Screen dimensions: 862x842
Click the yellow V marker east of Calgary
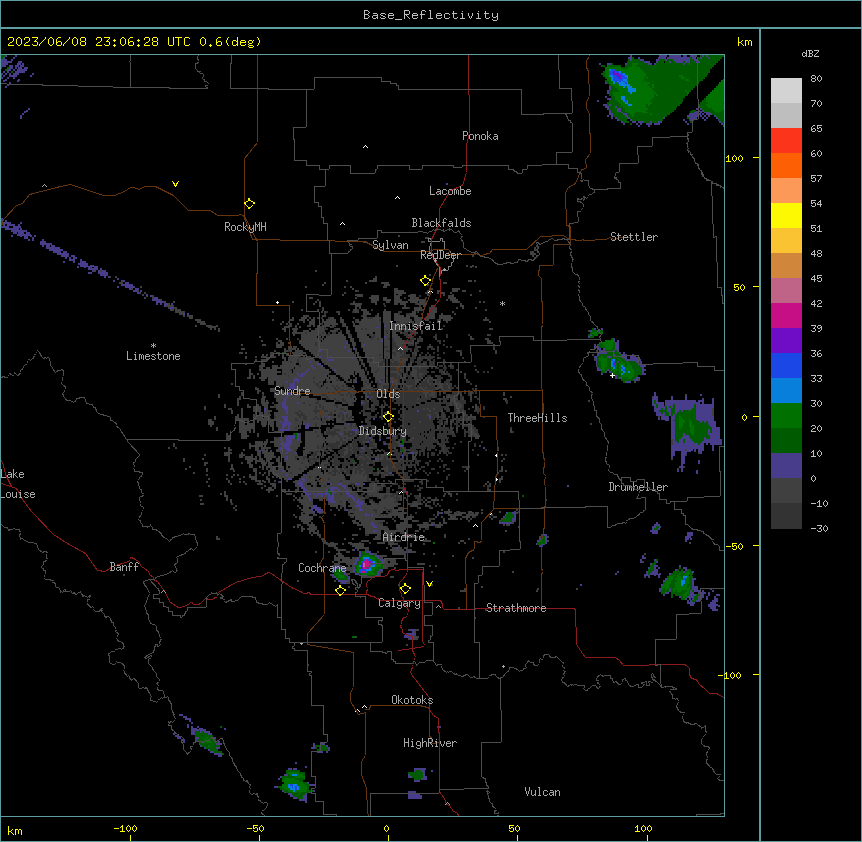(x=429, y=584)
